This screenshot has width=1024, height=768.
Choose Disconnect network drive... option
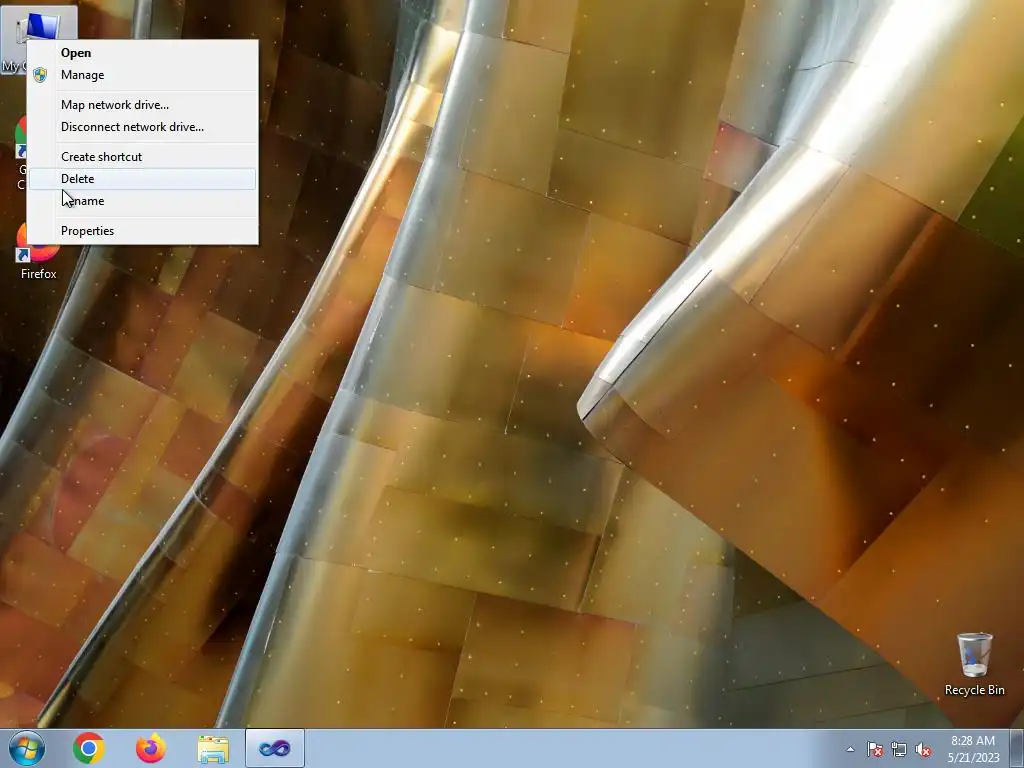pyautogui.click(x=142, y=127)
